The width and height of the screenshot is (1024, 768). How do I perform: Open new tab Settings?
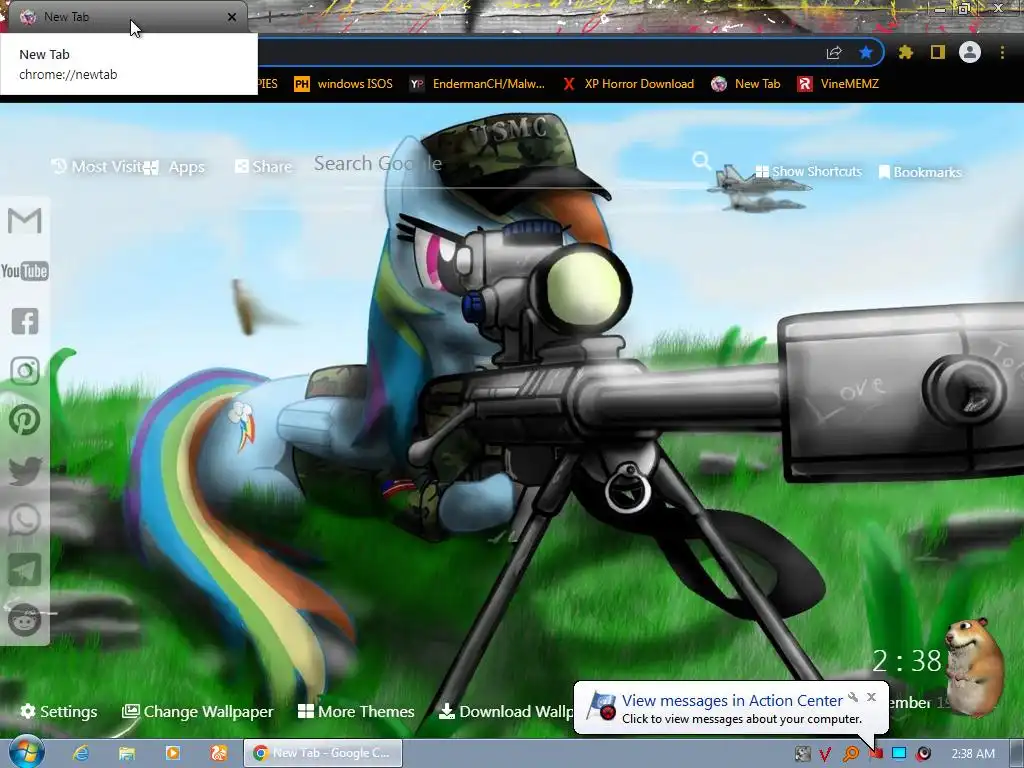59,711
